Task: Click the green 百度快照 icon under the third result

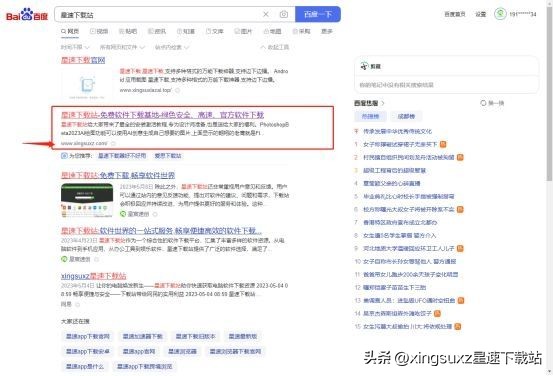Action: click(x=123, y=214)
